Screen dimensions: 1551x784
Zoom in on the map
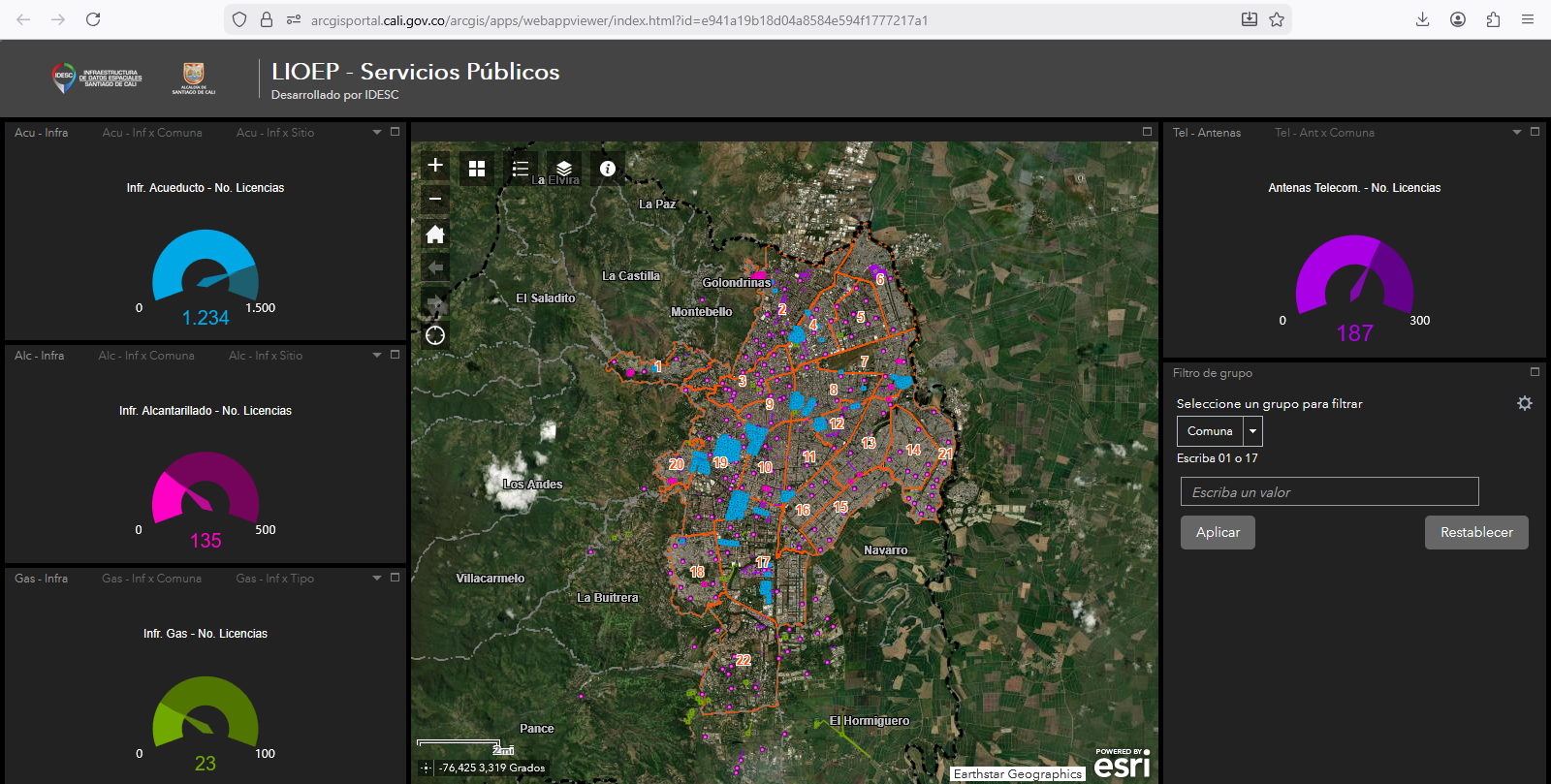click(435, 166)
